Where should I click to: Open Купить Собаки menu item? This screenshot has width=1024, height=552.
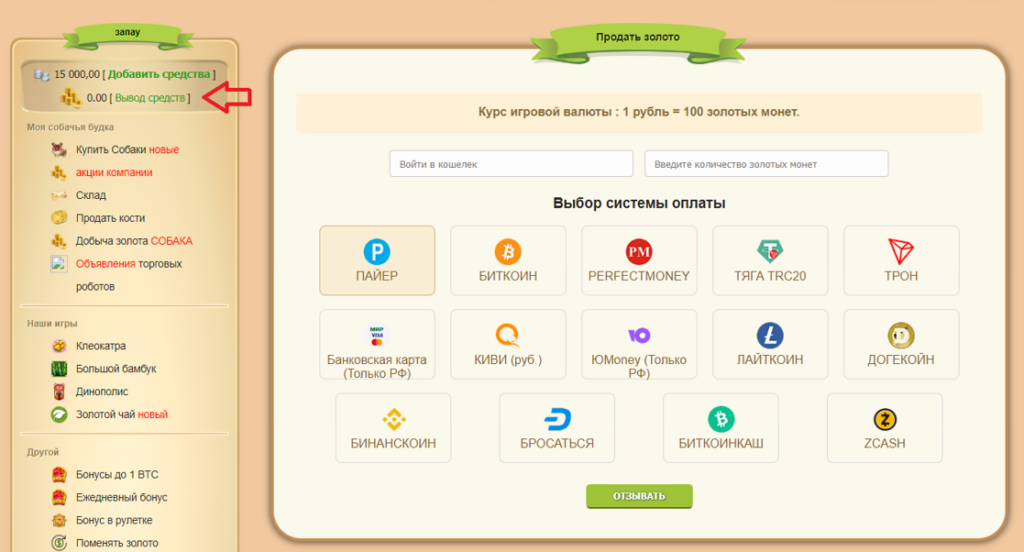click(127, 150)
